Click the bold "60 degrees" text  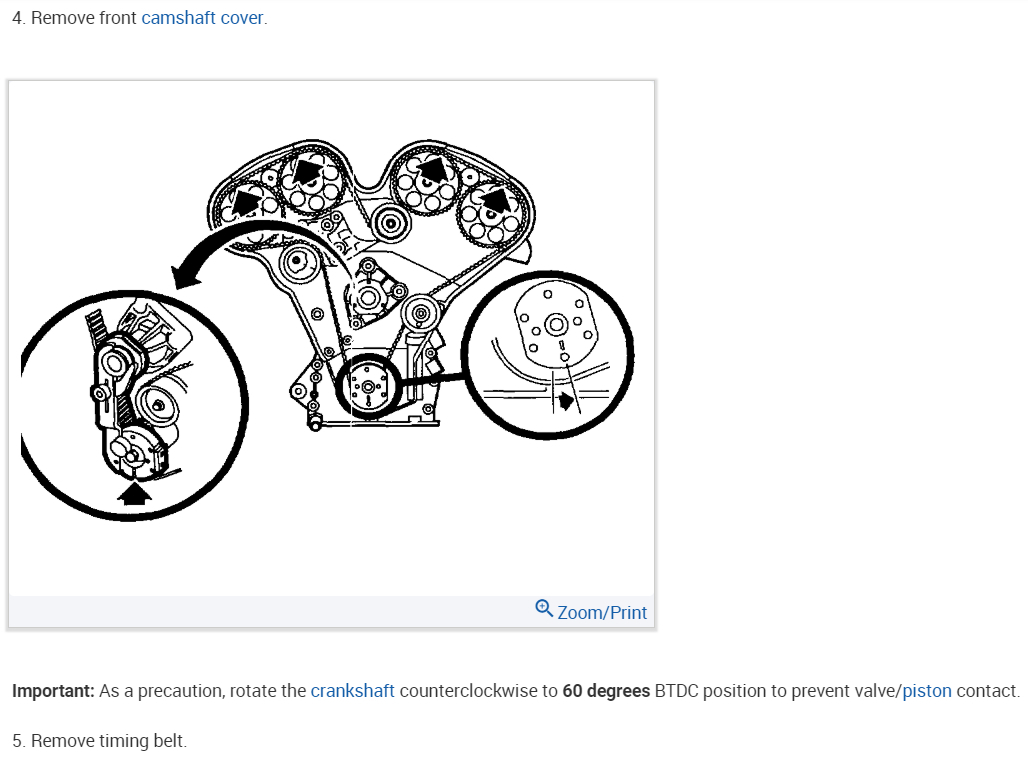click(x=606, y=691)
